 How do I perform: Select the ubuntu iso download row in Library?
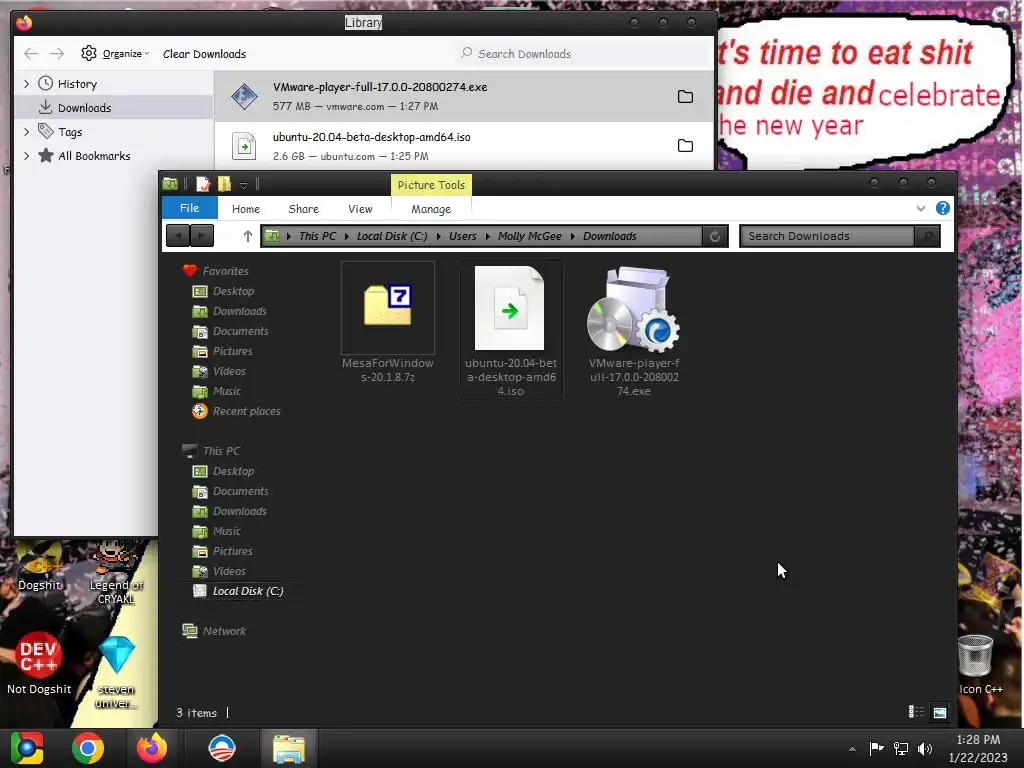click(x=464, y=146)
